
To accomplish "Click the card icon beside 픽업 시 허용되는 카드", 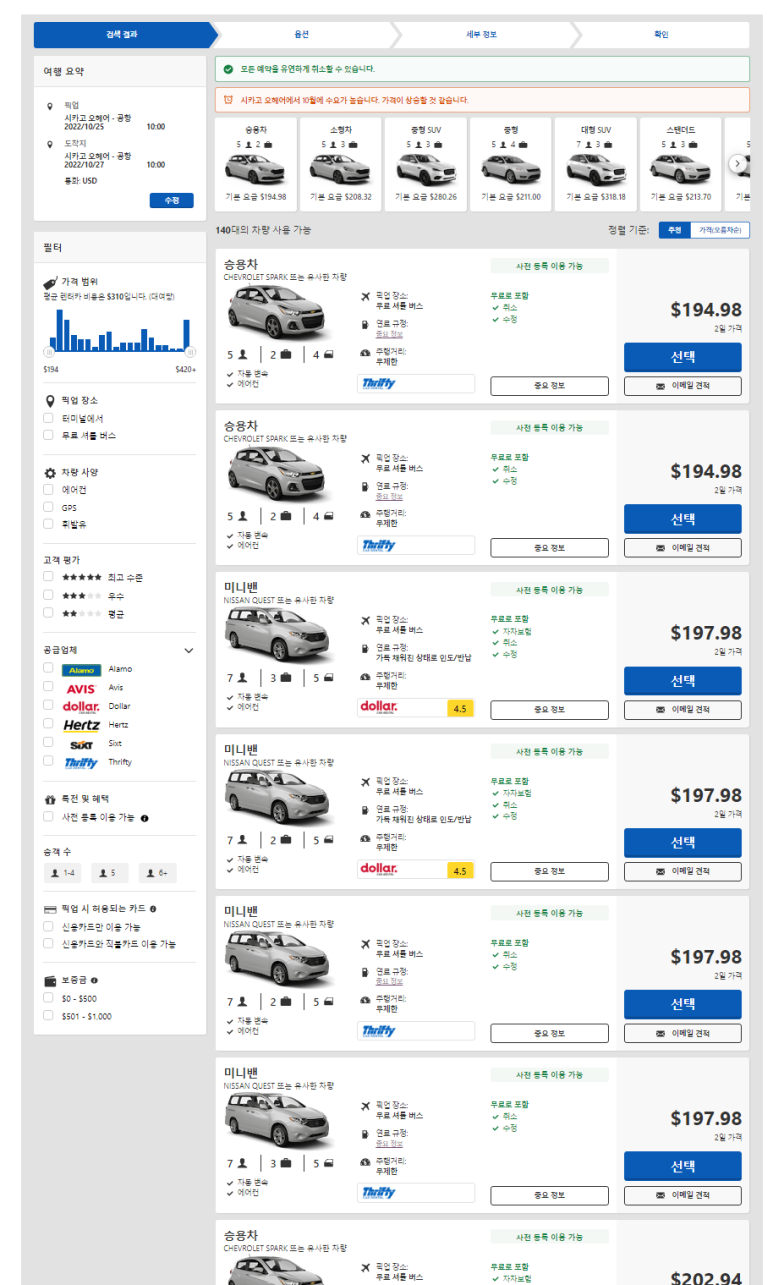I will (50, 909).
